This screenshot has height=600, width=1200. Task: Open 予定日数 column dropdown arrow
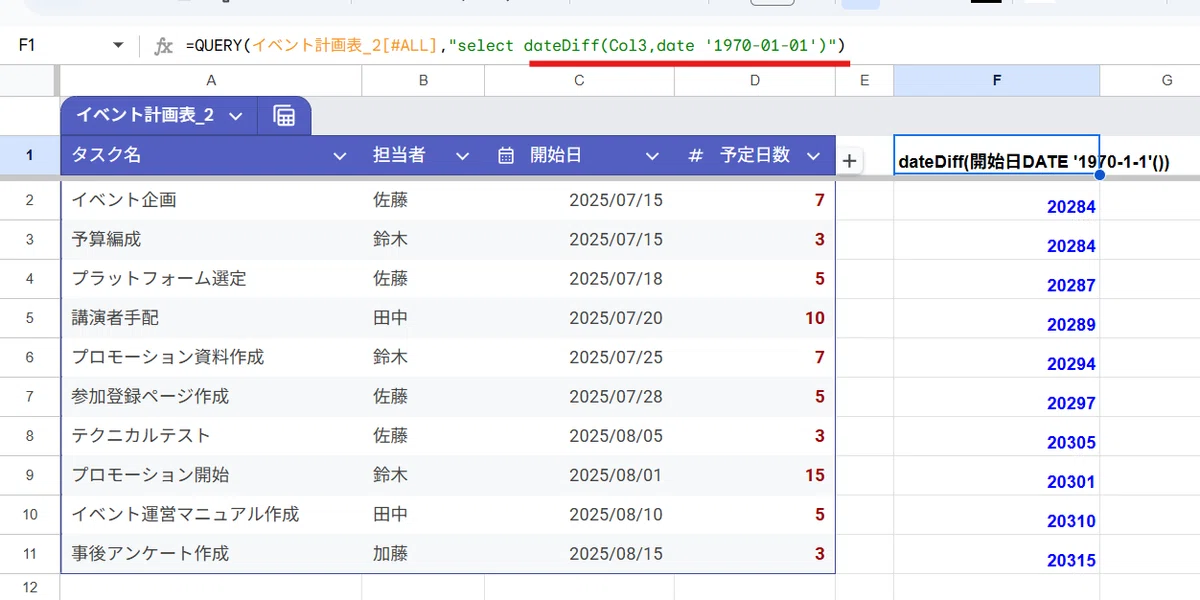coord(813,156)
